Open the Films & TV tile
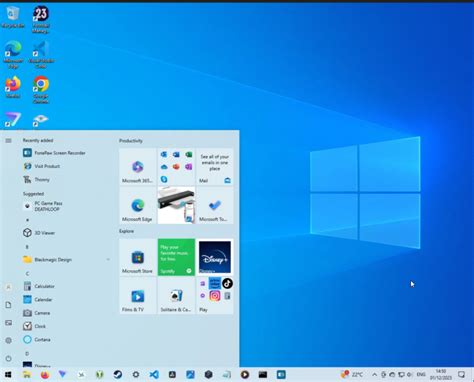Image resolution: width=474 pixels, height=382 pixels. [x=138, y=296]
